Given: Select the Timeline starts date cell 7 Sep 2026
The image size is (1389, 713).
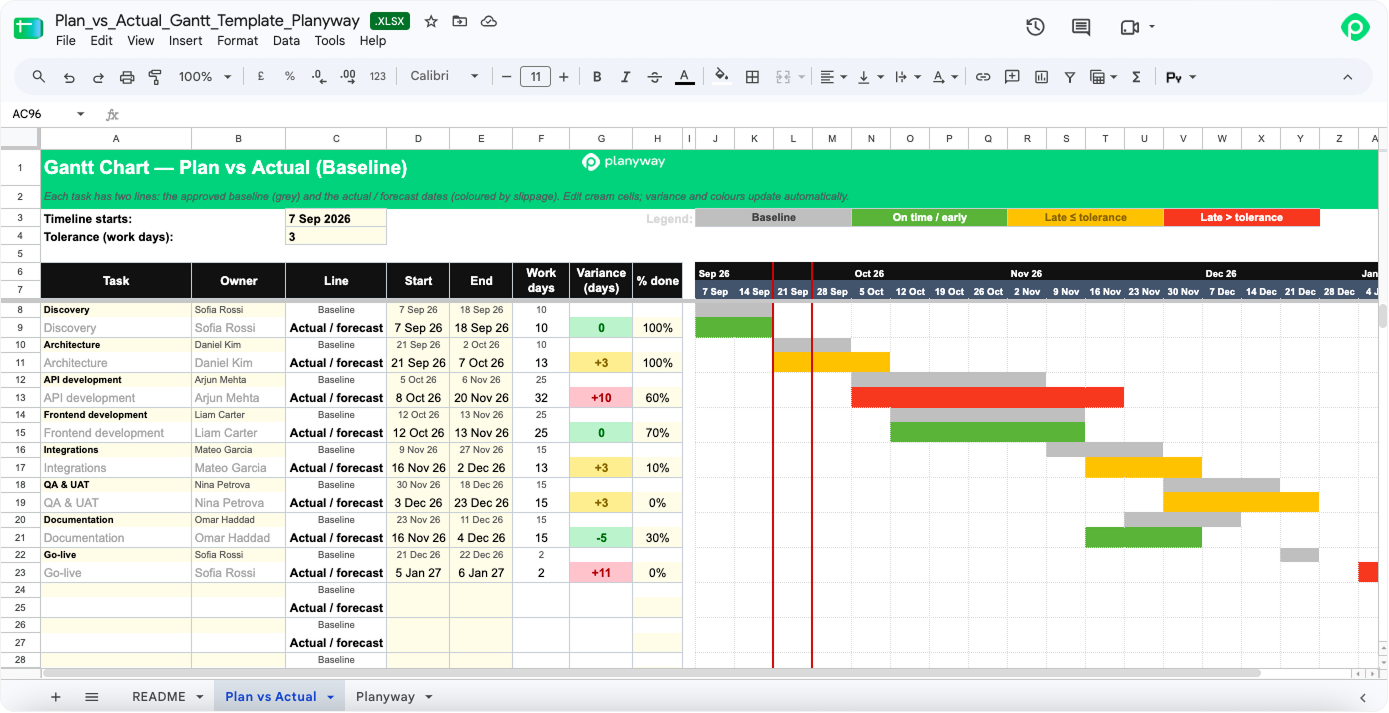Looking at the screenshot, I should click(x=336, y=218).
